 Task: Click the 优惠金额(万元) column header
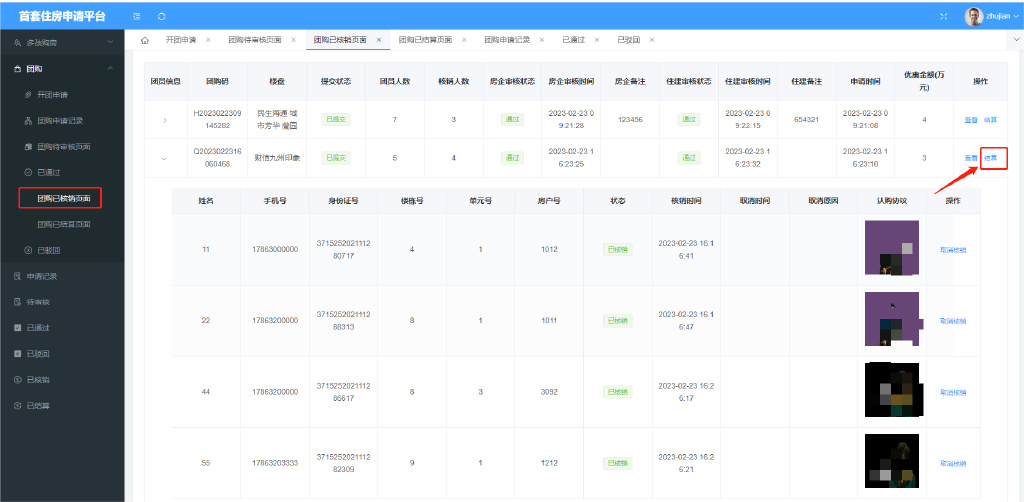(x=923, y=81)
